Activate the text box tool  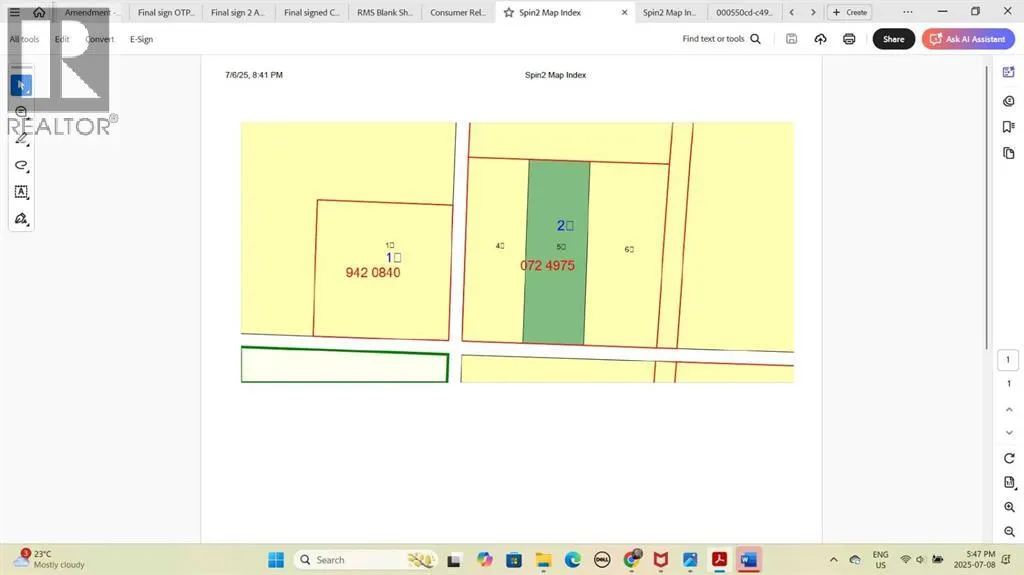[21, 191]
